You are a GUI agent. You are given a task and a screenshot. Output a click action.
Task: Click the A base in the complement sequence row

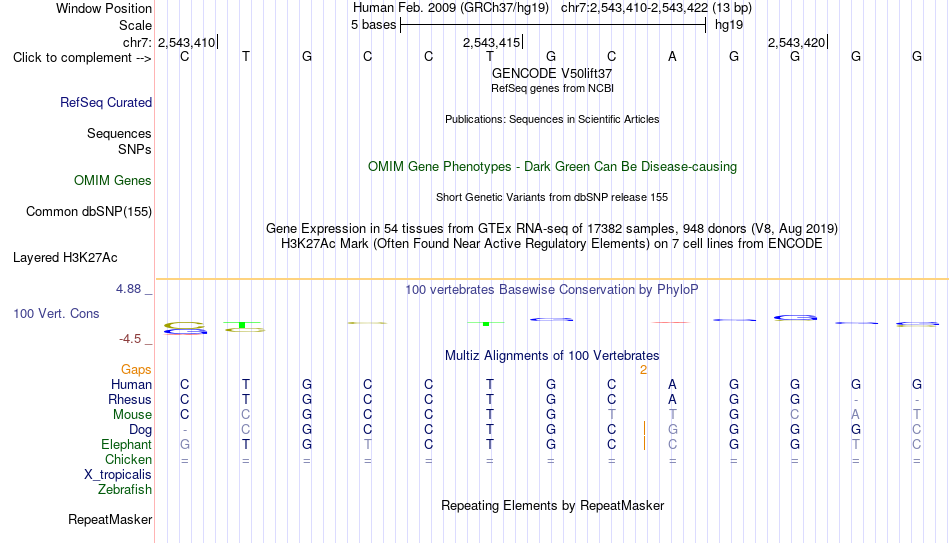point(672,56)
